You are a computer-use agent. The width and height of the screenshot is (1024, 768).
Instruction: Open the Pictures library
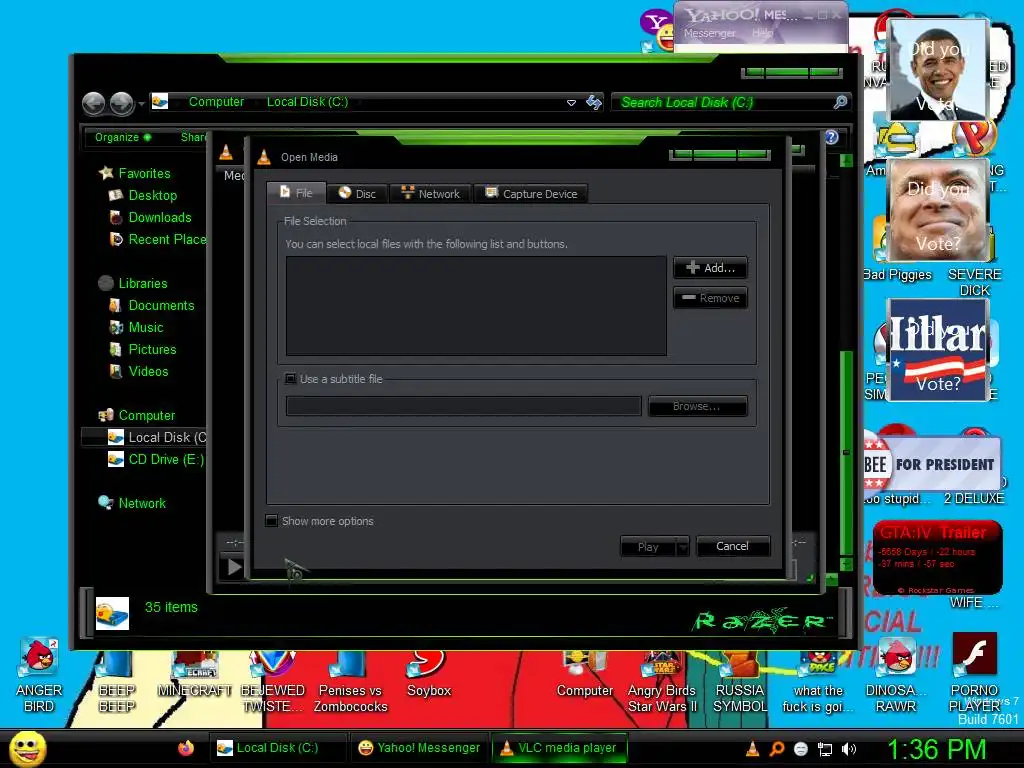point(152,349)
